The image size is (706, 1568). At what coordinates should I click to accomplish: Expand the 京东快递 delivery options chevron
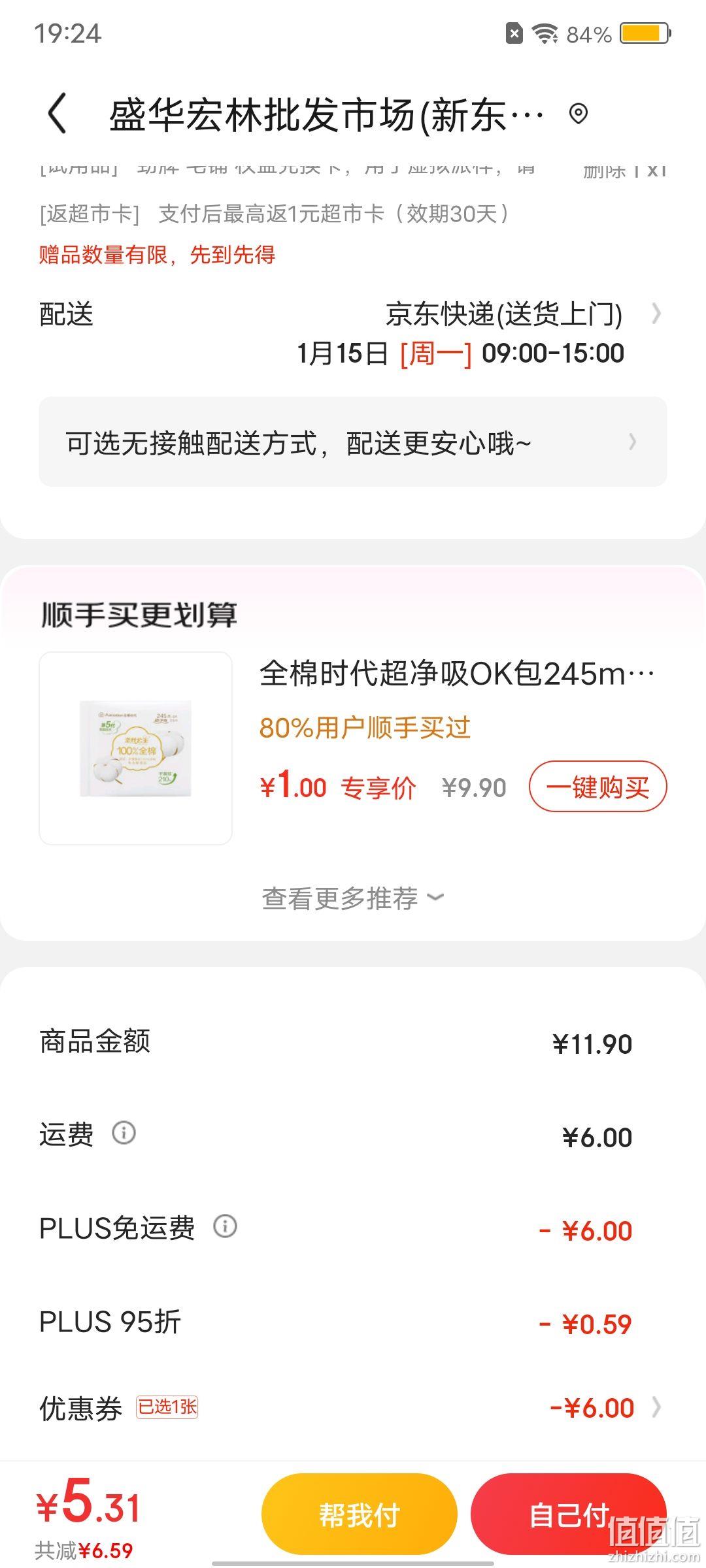[x=656, y=314]
